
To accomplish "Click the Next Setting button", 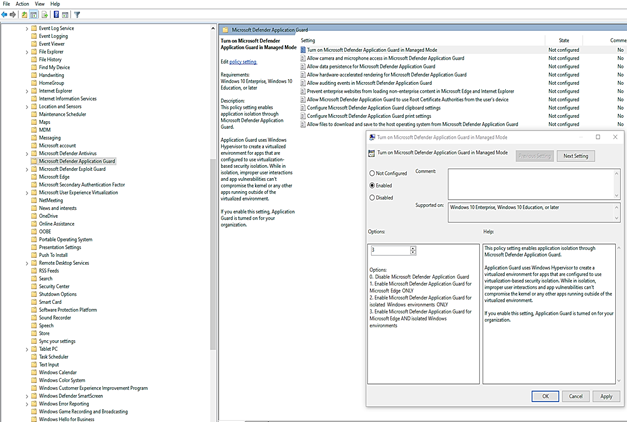I will [575, 156].
